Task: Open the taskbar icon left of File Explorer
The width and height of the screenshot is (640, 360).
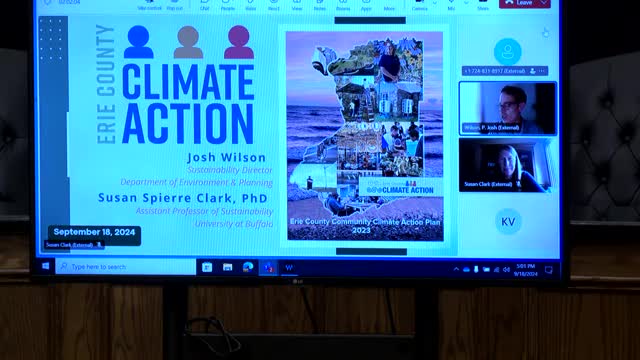Action: [x=207, y=267]
